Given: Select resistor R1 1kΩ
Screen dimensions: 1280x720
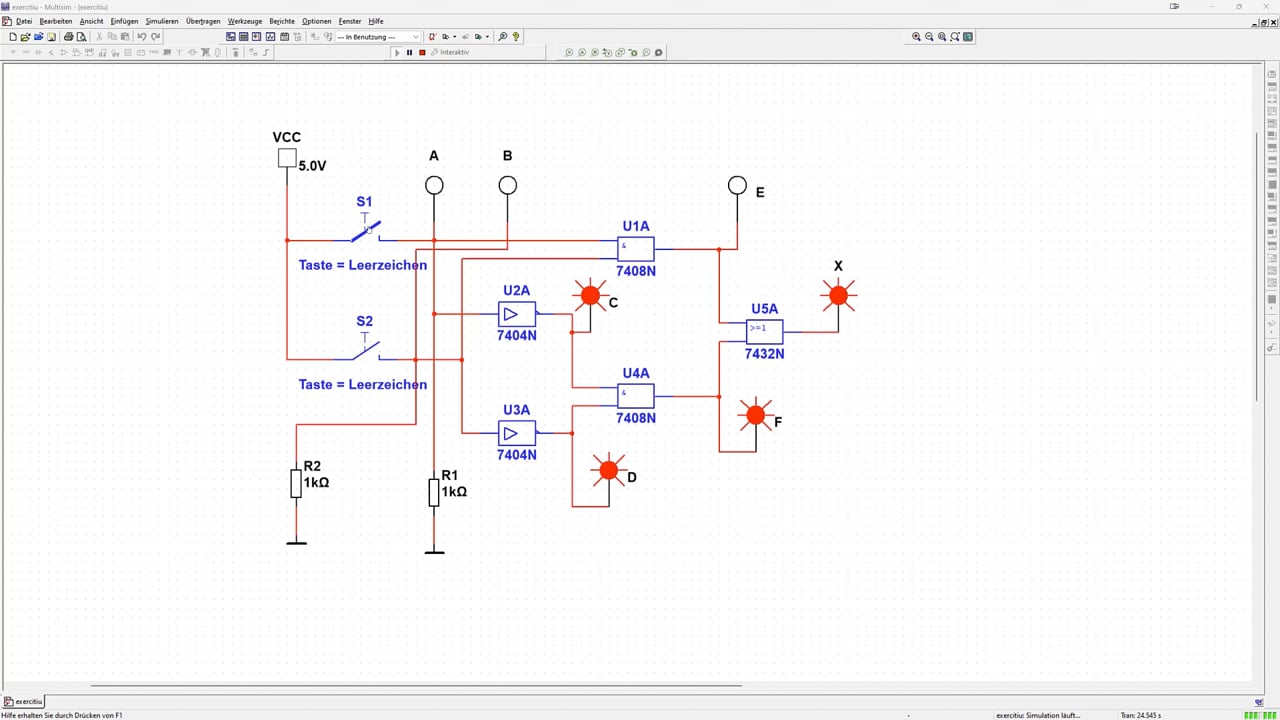Looking at the screenshot, I should pyautogui.click(x=434, y=492).
